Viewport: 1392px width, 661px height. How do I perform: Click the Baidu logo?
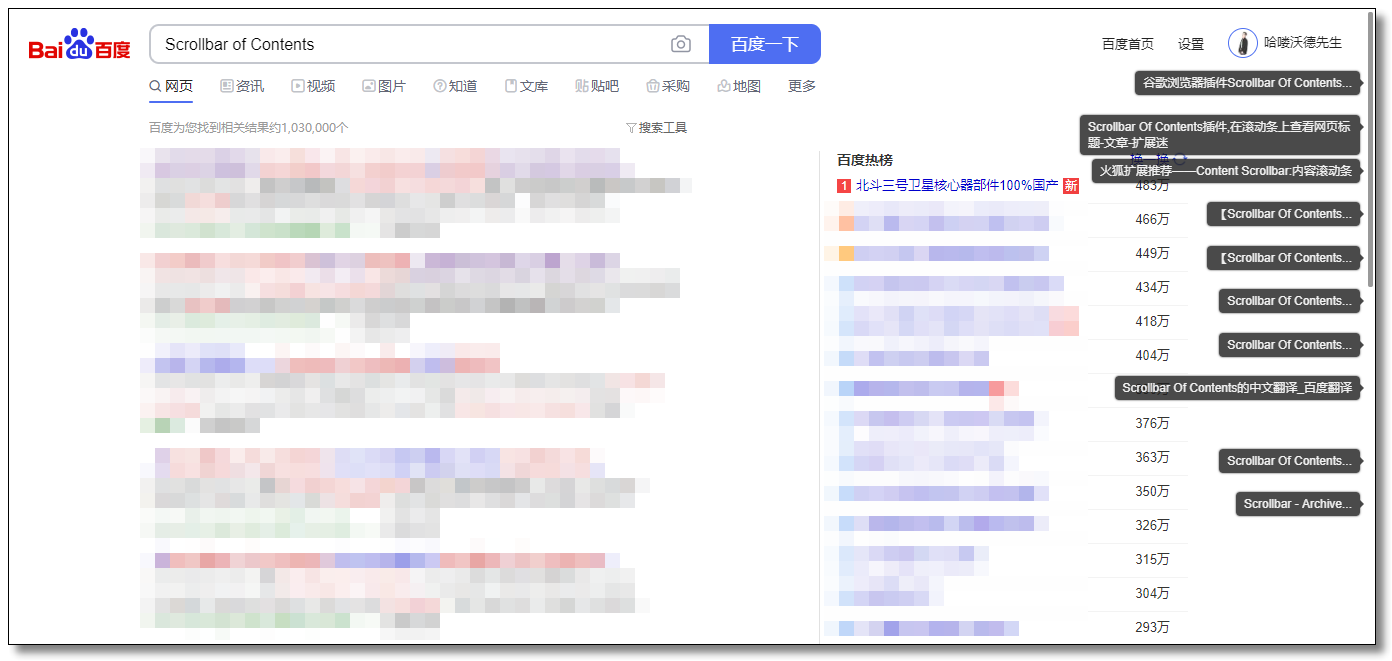[x=79, y=45]
